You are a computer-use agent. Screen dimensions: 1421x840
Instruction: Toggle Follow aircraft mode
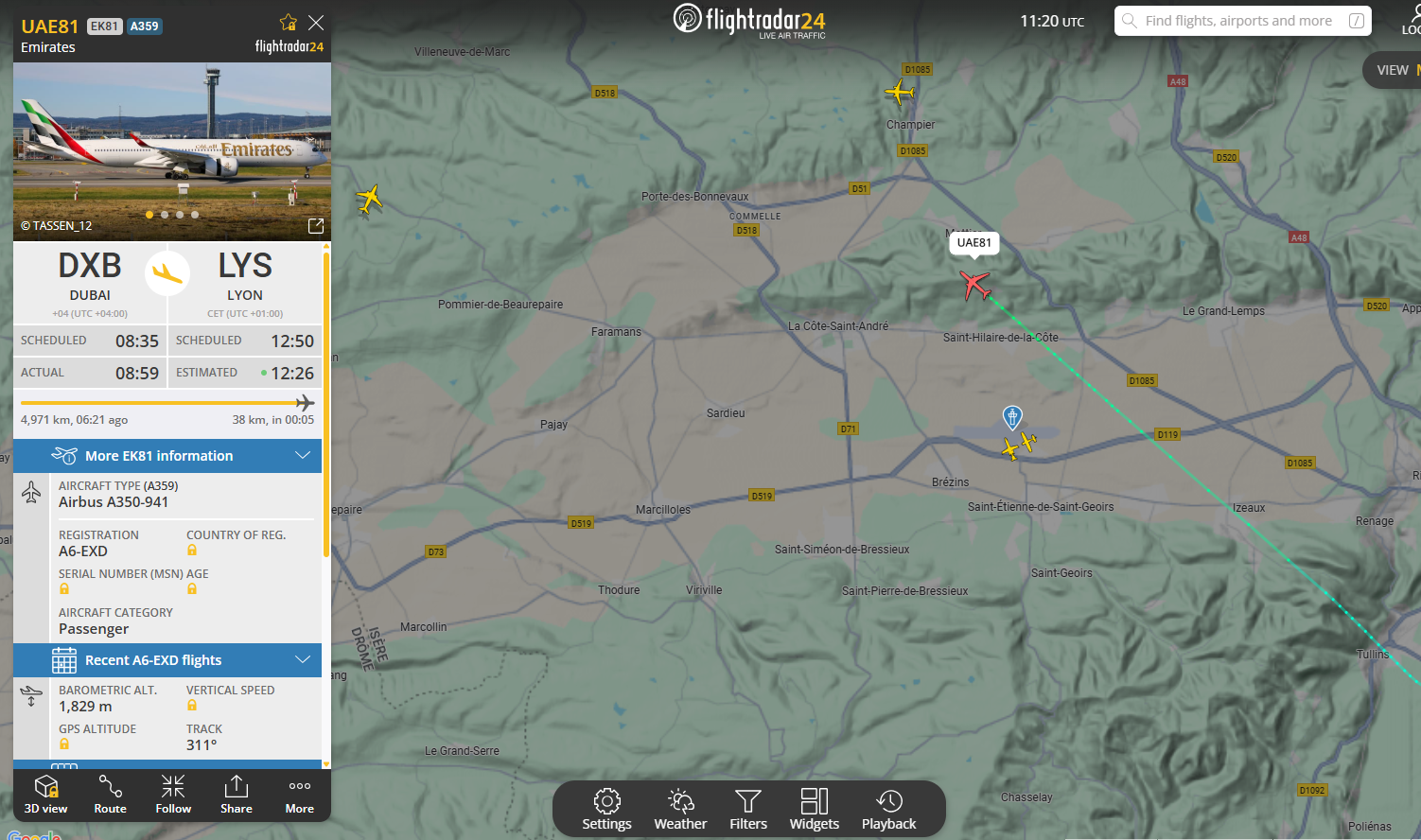pyautogui.click(x=173, y=795)
